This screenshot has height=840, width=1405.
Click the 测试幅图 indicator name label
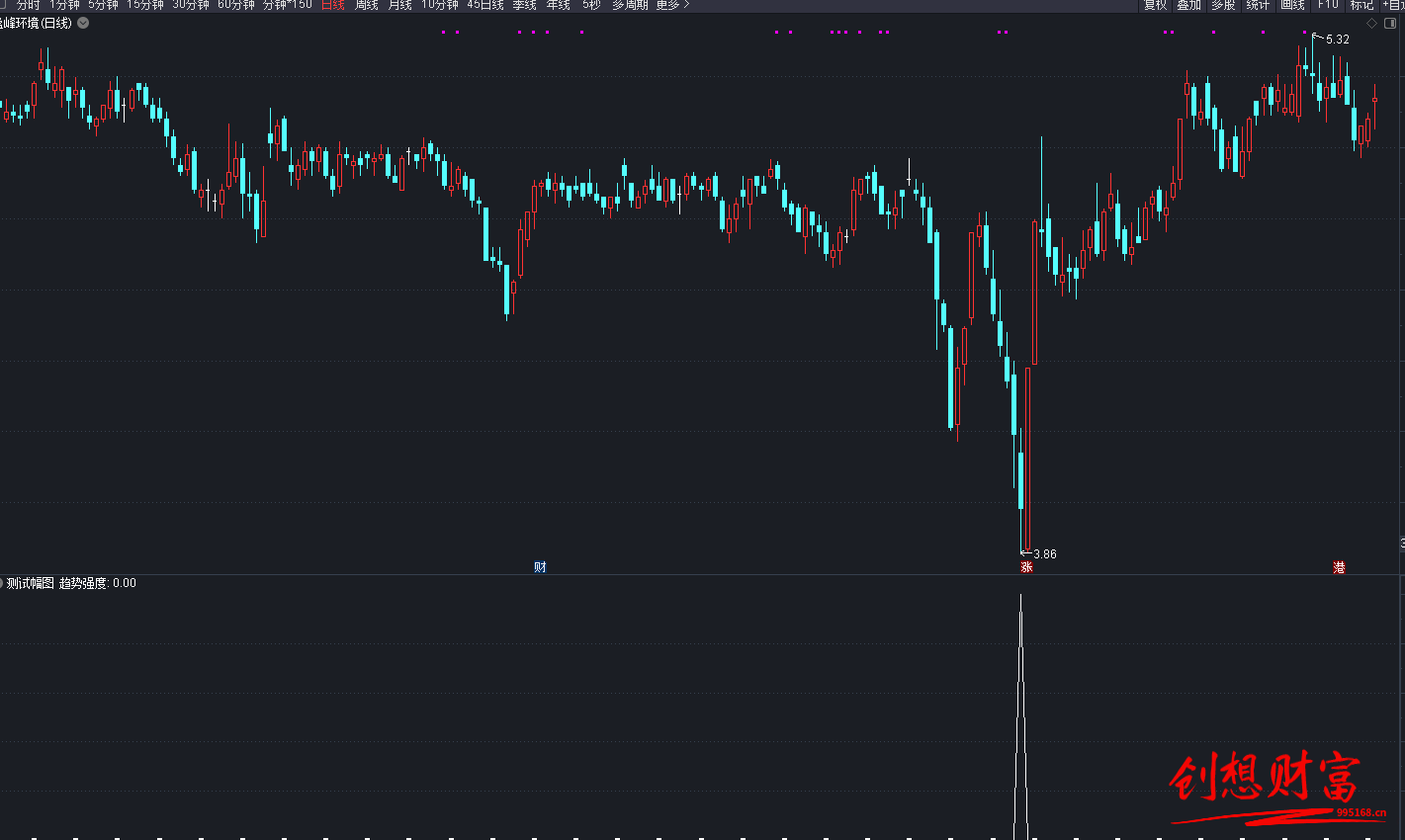[30, 583]
